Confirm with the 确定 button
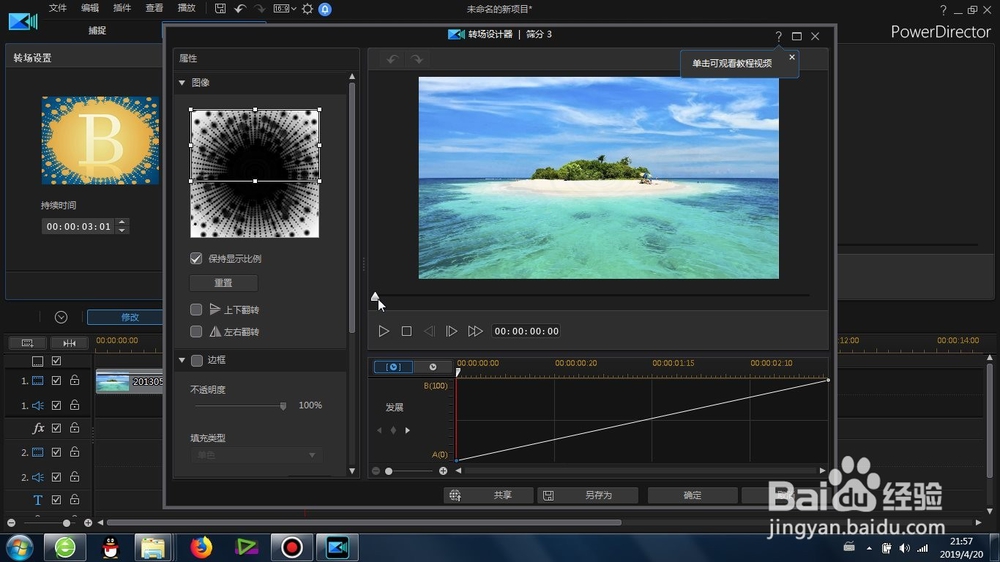The image size is (1000, 562). click(x=693, y=495)
